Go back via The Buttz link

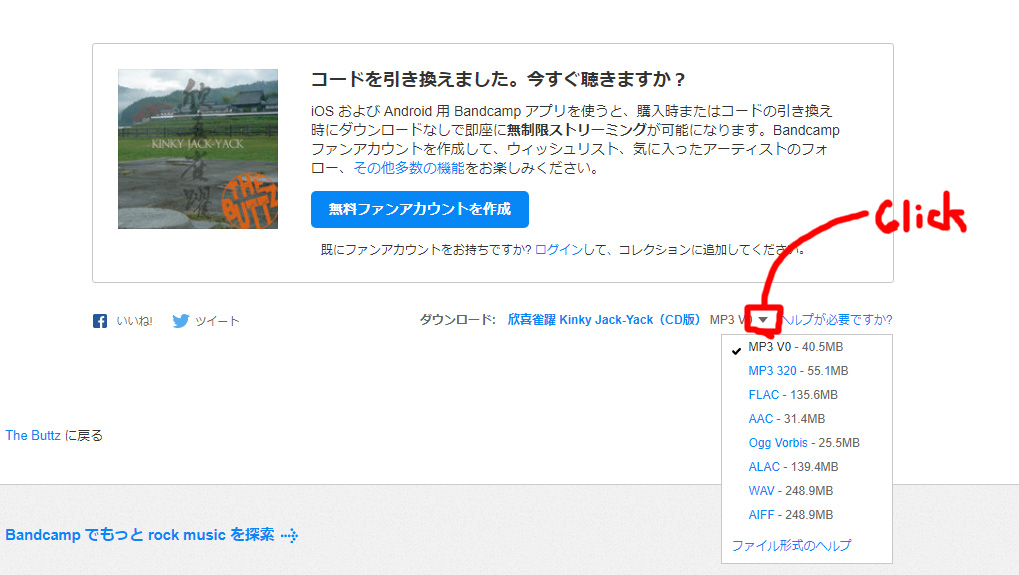(x=33, y=435)
